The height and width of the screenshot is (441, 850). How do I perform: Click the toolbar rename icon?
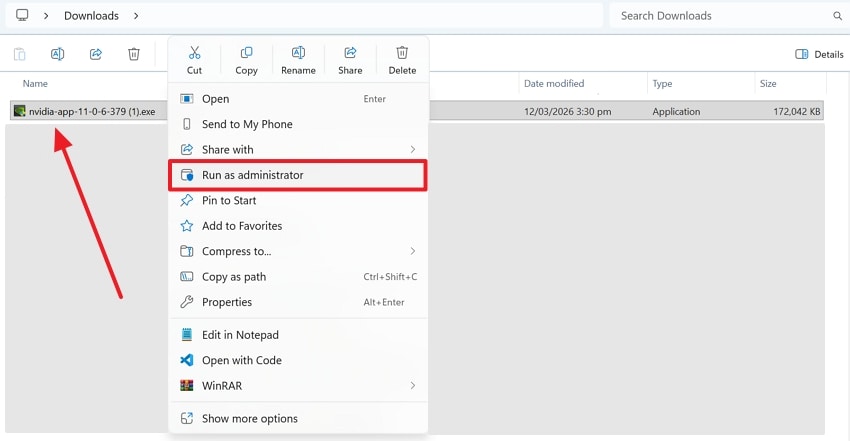click(x=57, y=54)
